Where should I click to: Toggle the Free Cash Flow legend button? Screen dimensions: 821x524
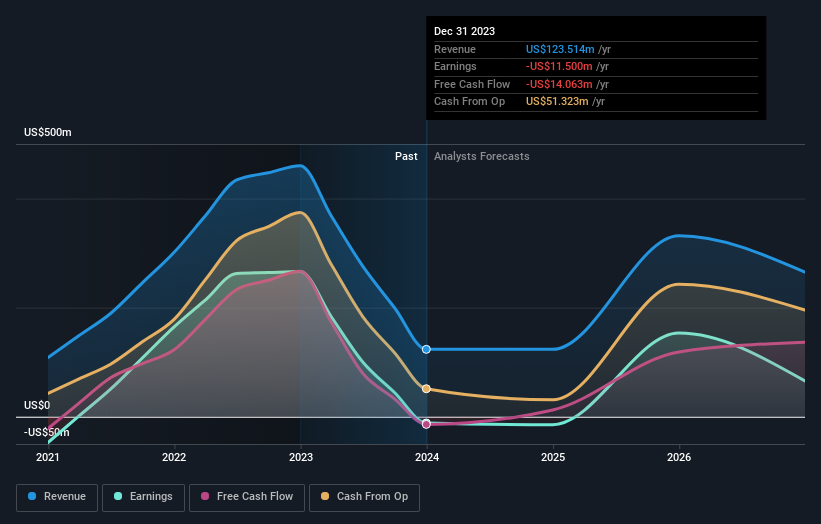[x=247, y=497]
